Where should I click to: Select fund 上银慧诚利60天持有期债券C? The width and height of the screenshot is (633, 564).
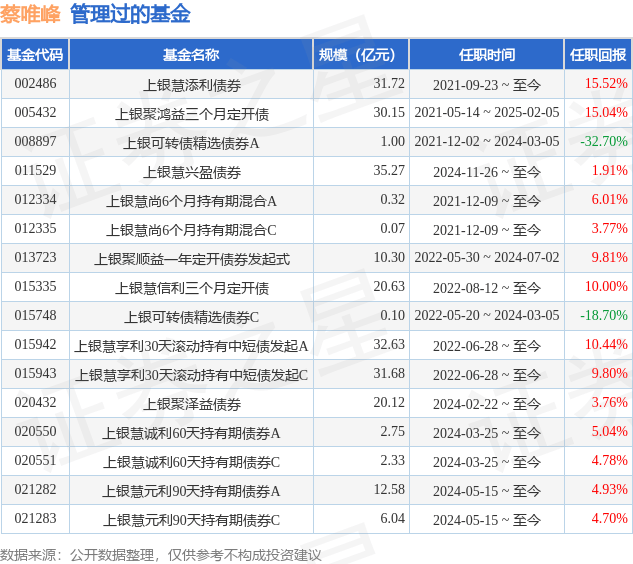pyautogui.click(x=191, y=462)
